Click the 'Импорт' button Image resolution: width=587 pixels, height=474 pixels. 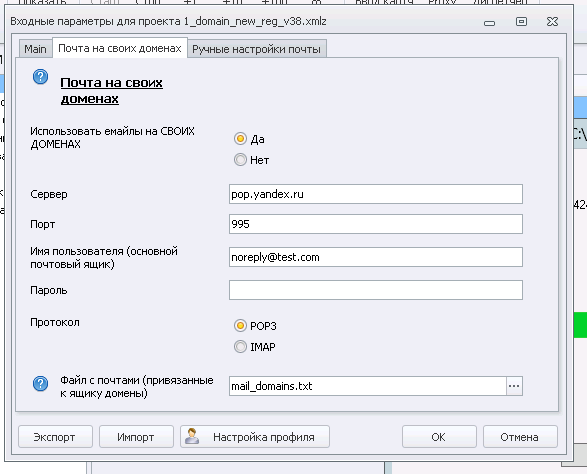[x=136, y=437]
